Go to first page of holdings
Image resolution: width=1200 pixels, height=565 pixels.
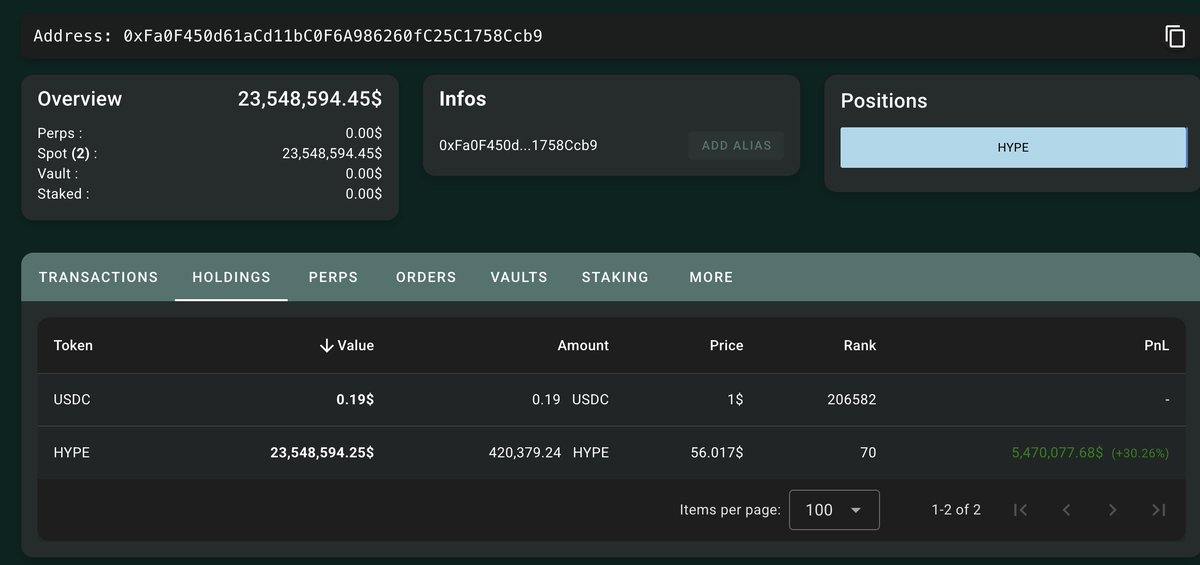(x=1020, y=510)
